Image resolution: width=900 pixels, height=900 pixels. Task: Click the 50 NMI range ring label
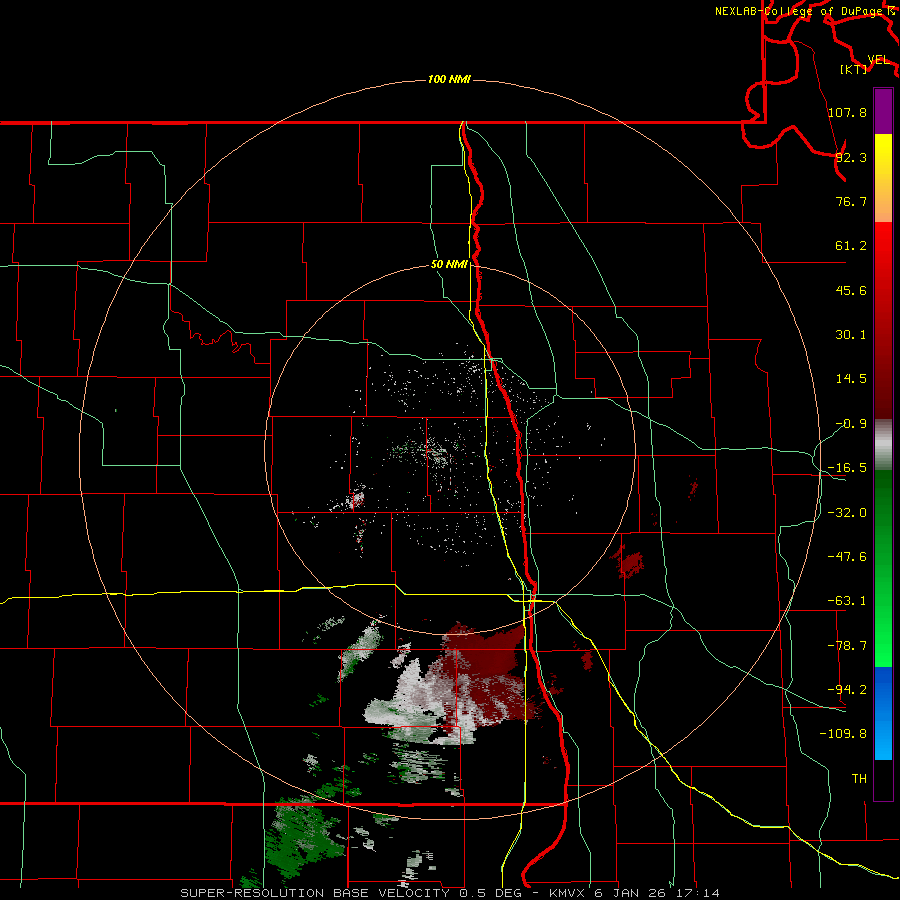click(449, 264)
